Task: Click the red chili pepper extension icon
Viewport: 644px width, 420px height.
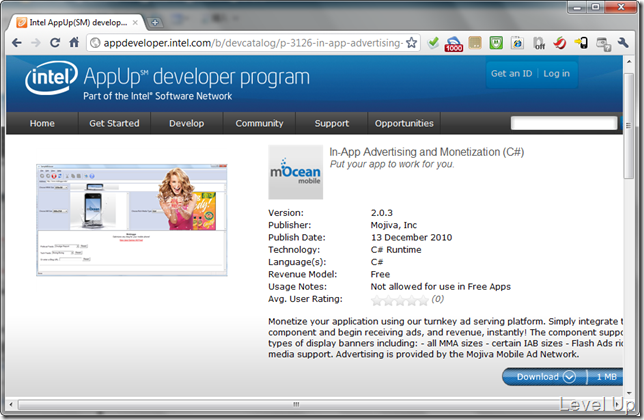Action: (560, 43)
